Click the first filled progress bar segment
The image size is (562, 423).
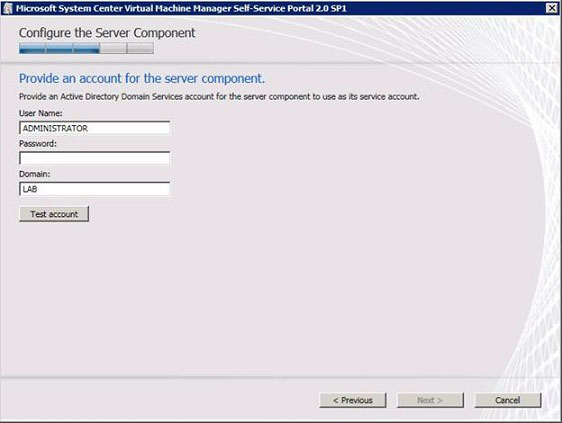pos(33,48)
